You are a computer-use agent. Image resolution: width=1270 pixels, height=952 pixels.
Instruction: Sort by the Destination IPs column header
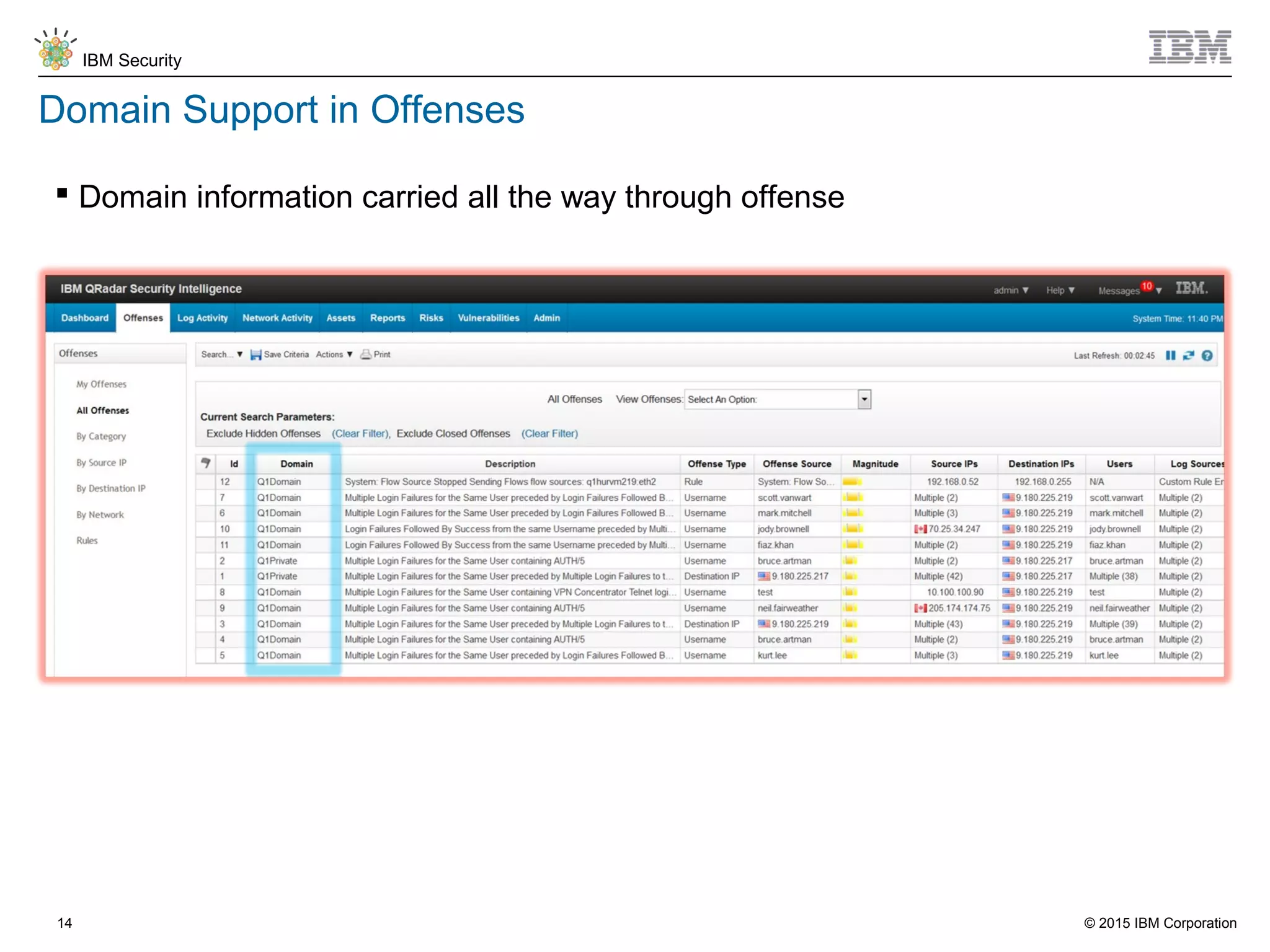pos(1041,464)
